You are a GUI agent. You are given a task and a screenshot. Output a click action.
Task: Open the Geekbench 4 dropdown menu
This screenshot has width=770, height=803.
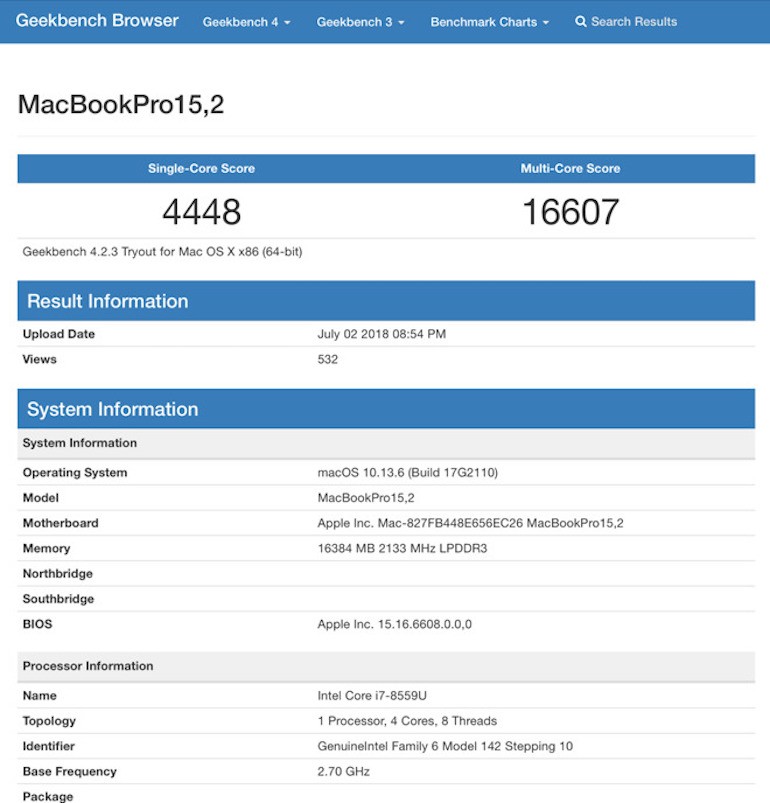246,22
